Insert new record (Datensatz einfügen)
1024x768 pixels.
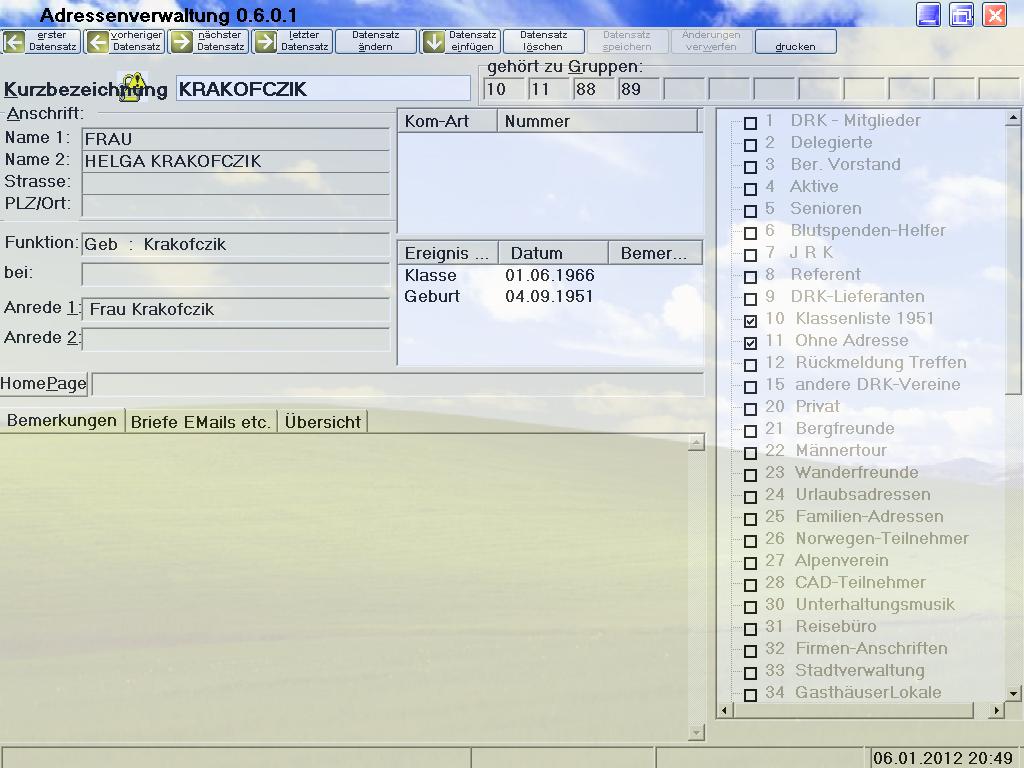[x=460, y=41]
